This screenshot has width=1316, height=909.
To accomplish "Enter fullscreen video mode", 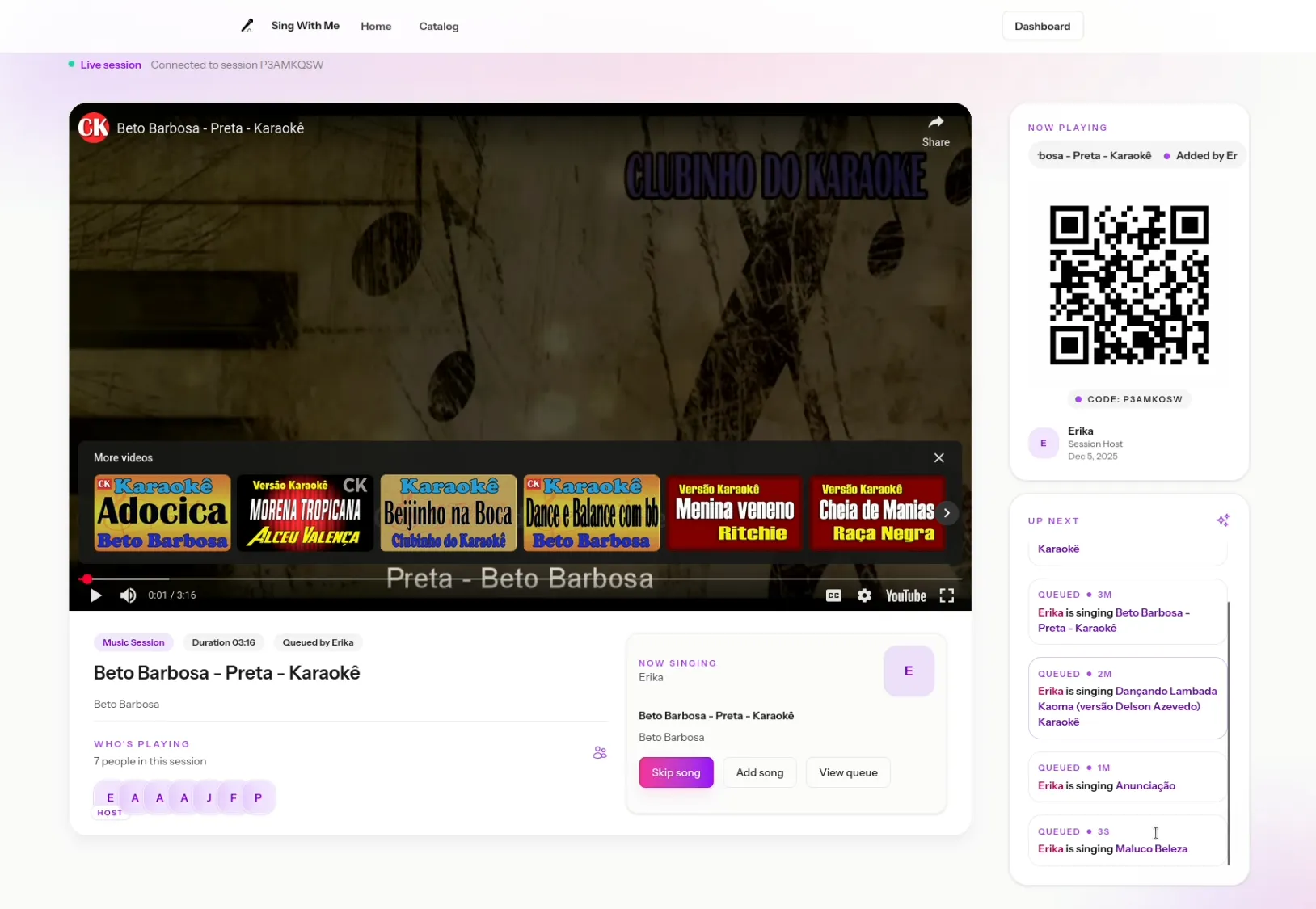I will [947, 595].
